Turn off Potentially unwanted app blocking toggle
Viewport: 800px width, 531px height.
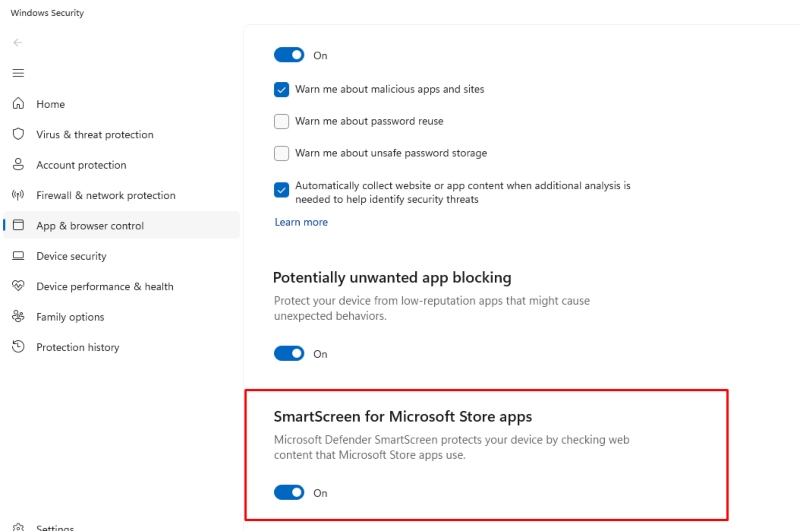point(289,353)
